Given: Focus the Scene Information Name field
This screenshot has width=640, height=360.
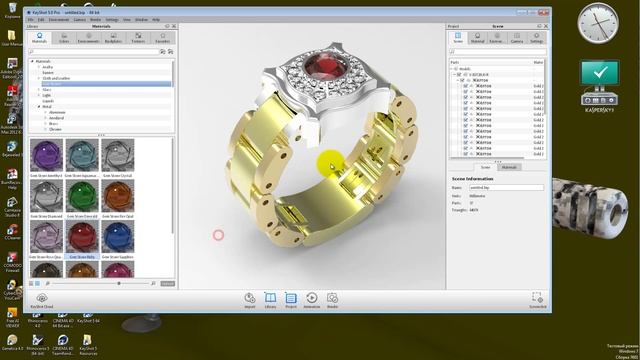Looking at the screenshot, I should [x=506, y=188].
